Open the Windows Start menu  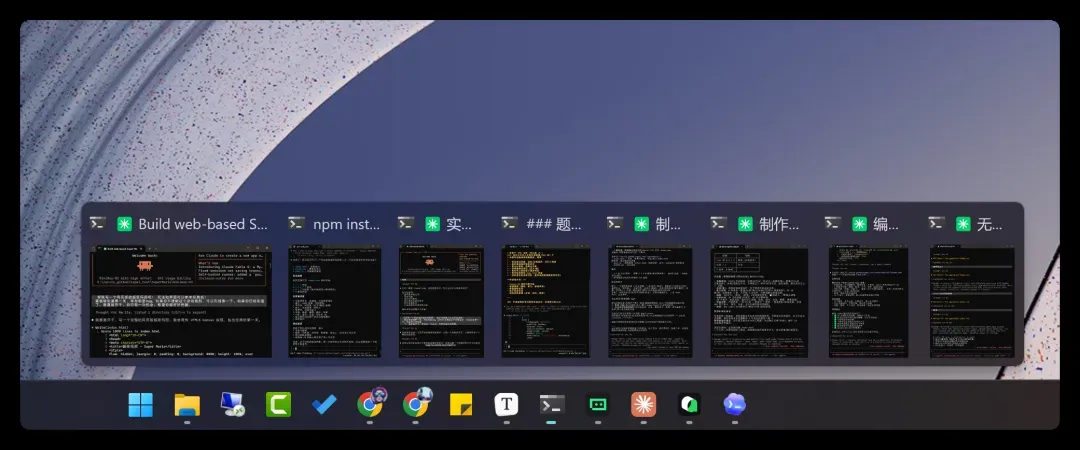coord(141,405)
